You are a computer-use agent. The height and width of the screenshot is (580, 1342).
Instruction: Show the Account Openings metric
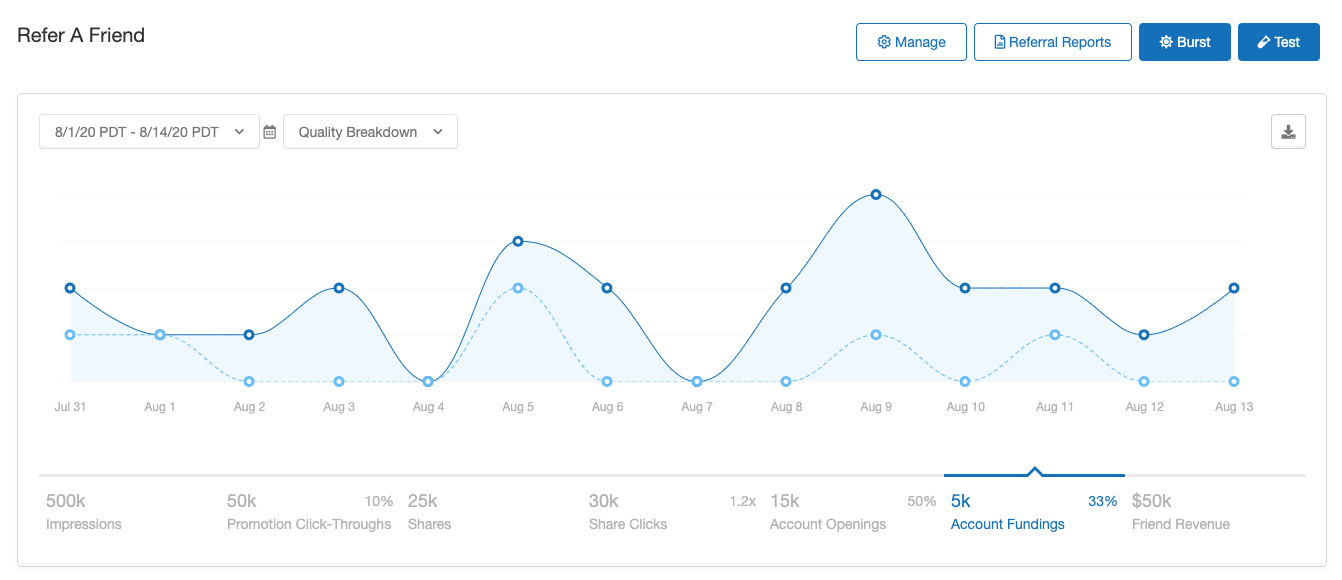pos(828,511)
